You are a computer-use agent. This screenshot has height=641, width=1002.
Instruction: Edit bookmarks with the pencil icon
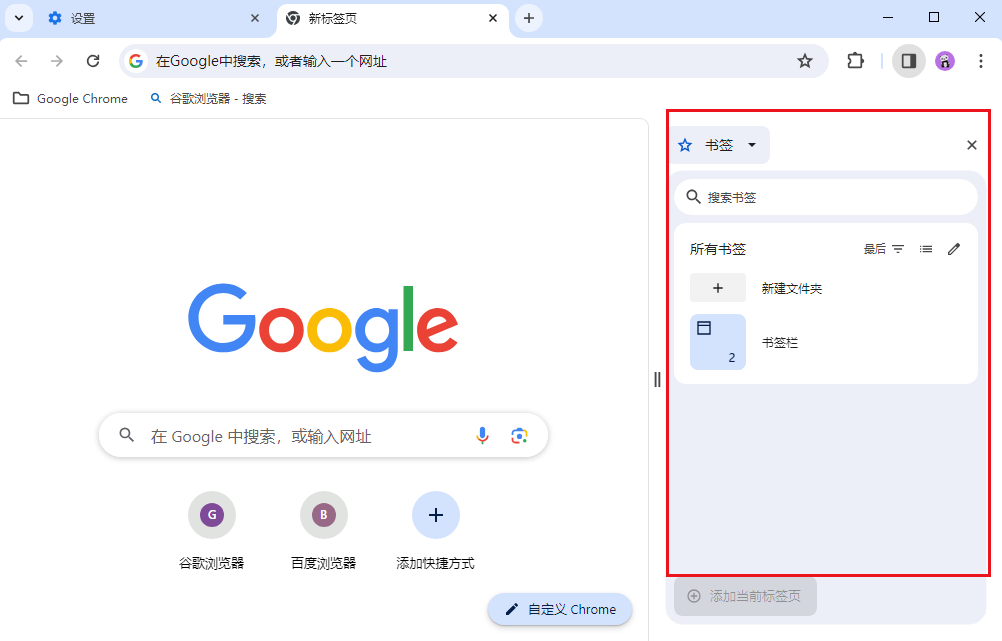click(953, 249)
